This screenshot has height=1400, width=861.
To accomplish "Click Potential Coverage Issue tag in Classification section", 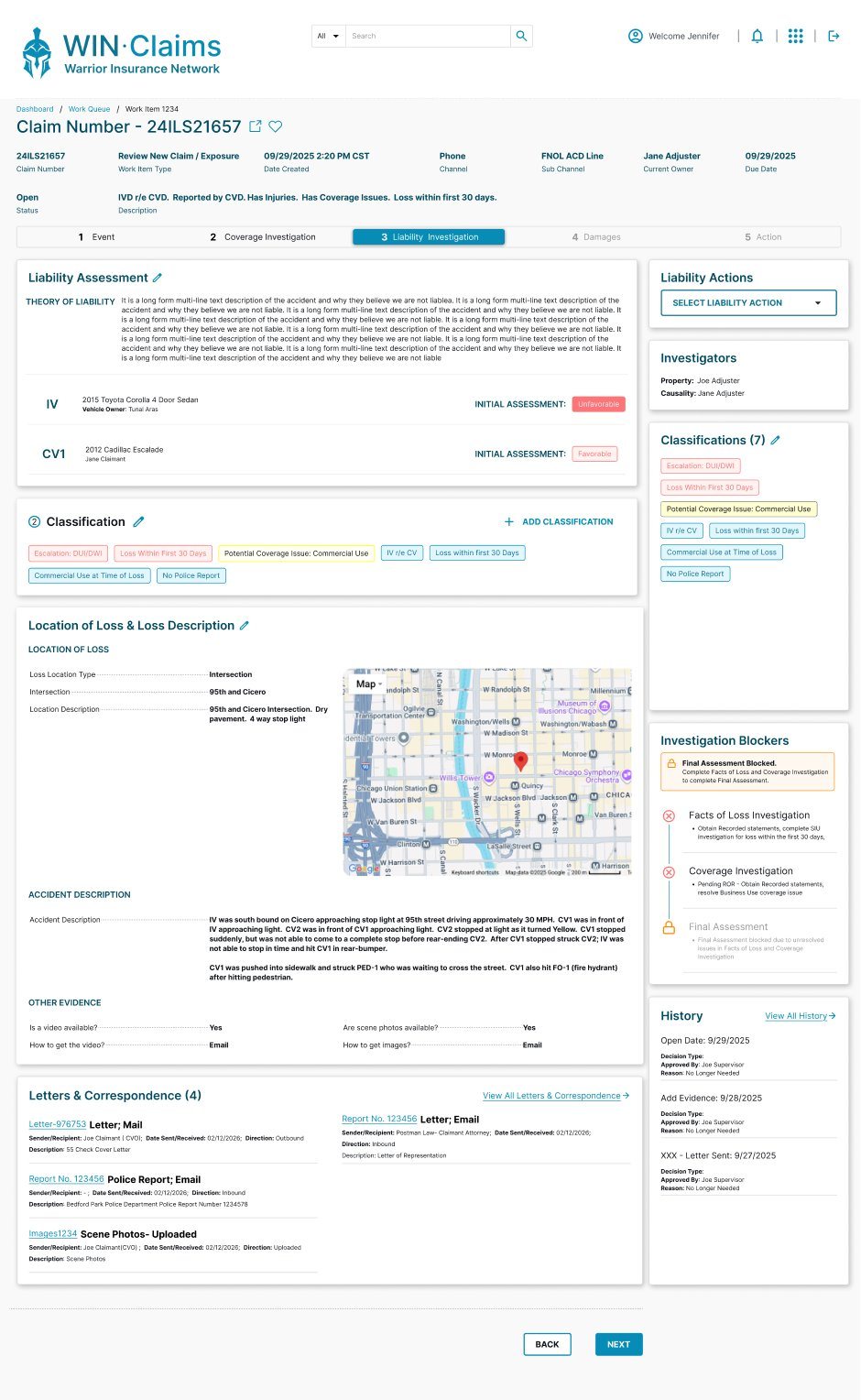I will tap(296, 553).
